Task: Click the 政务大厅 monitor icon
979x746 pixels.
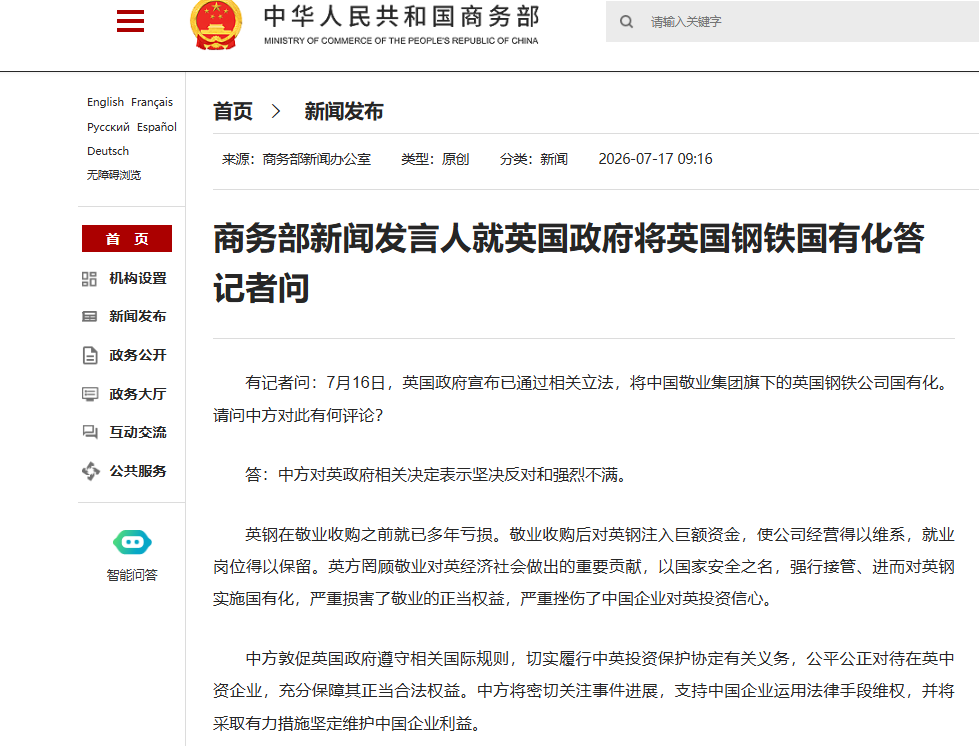Action: tap(90, 394)
